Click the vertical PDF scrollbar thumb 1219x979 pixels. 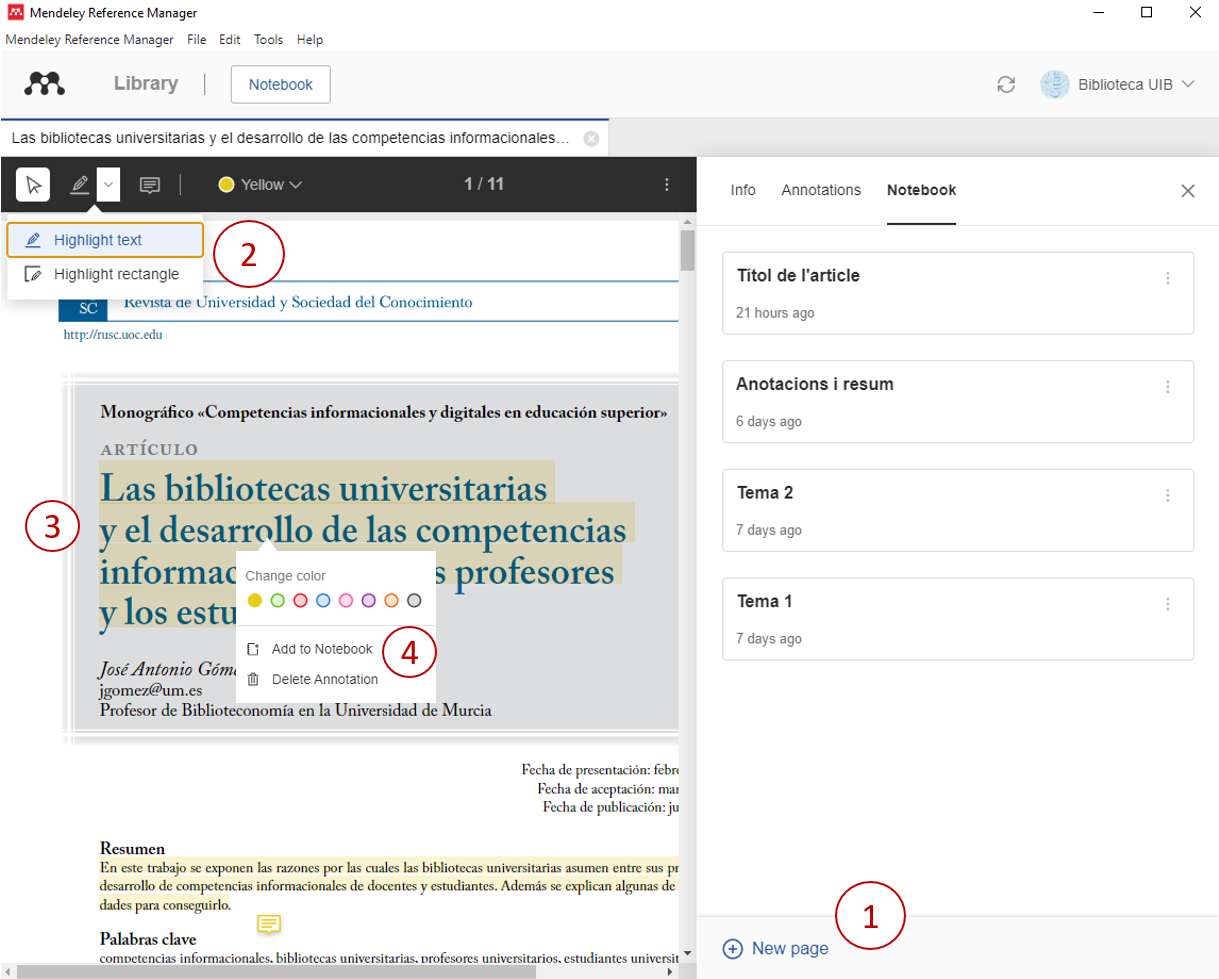coord(687,250)
